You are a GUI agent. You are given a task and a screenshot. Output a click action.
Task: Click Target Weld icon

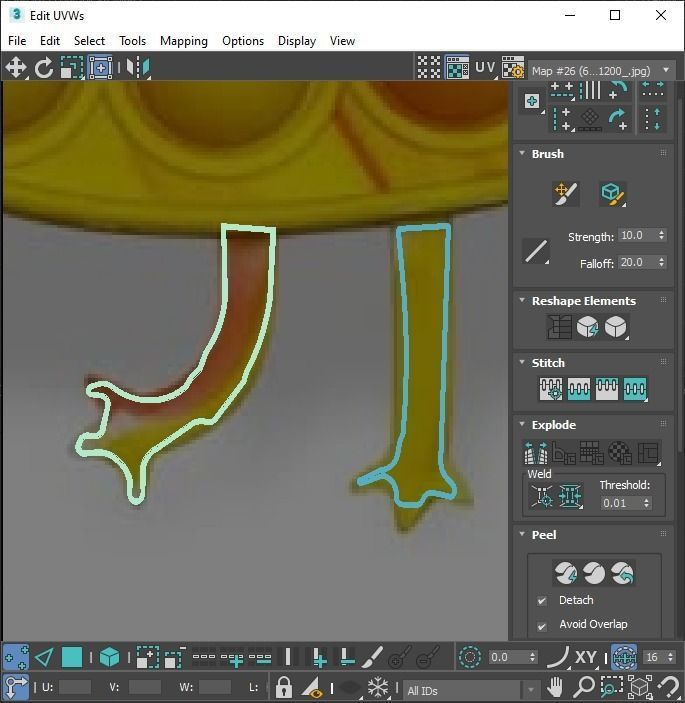pyautogui.click(x=542, y=496)
